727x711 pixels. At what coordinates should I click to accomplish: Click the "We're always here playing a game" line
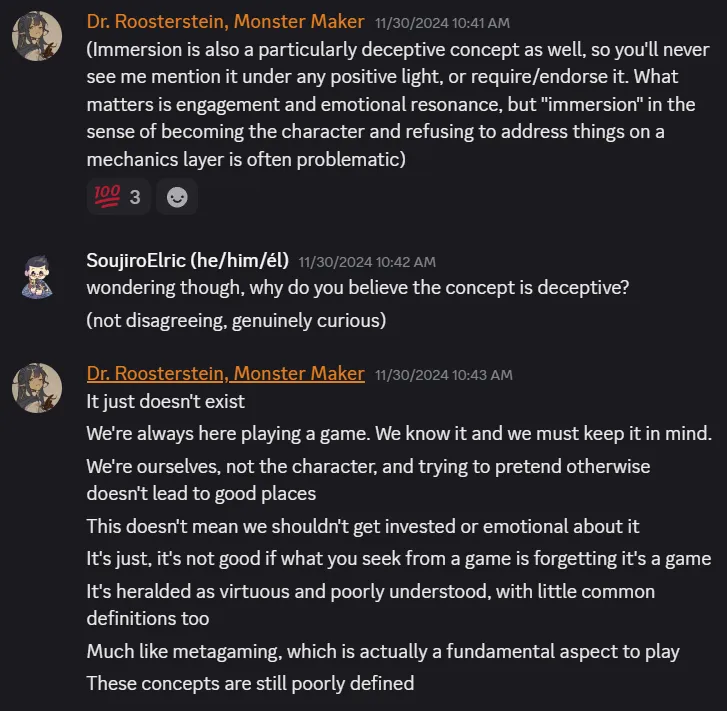[x=398, y=434]
